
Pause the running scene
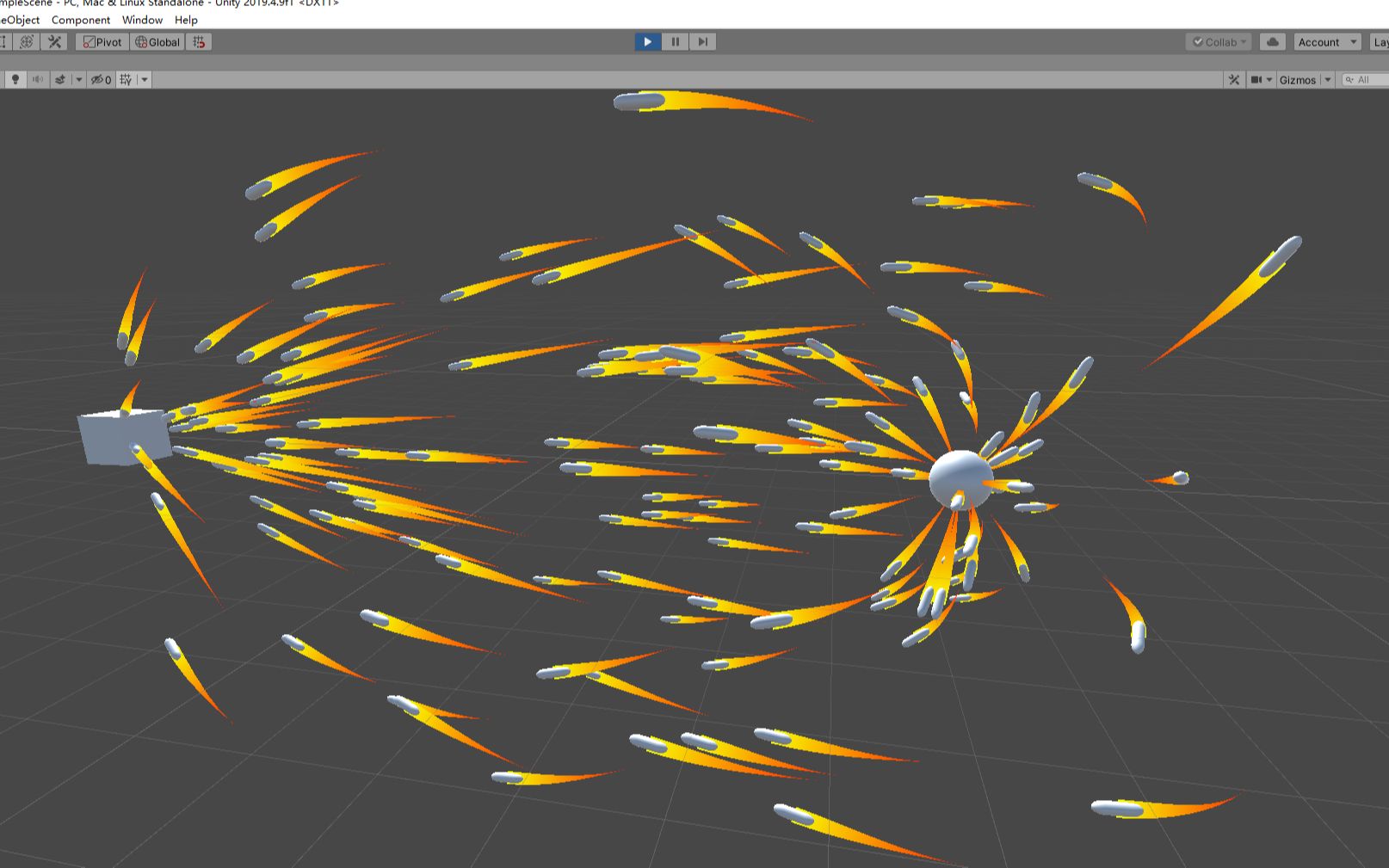point(675,41)
